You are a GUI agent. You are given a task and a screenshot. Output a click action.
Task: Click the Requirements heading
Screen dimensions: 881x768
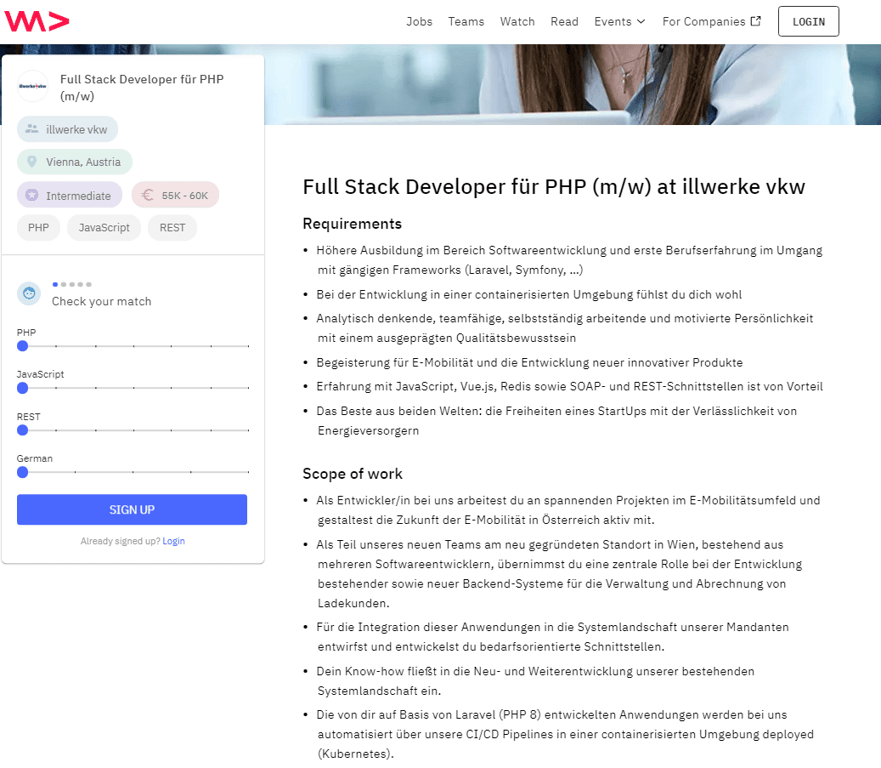click(x=352, y=224)
